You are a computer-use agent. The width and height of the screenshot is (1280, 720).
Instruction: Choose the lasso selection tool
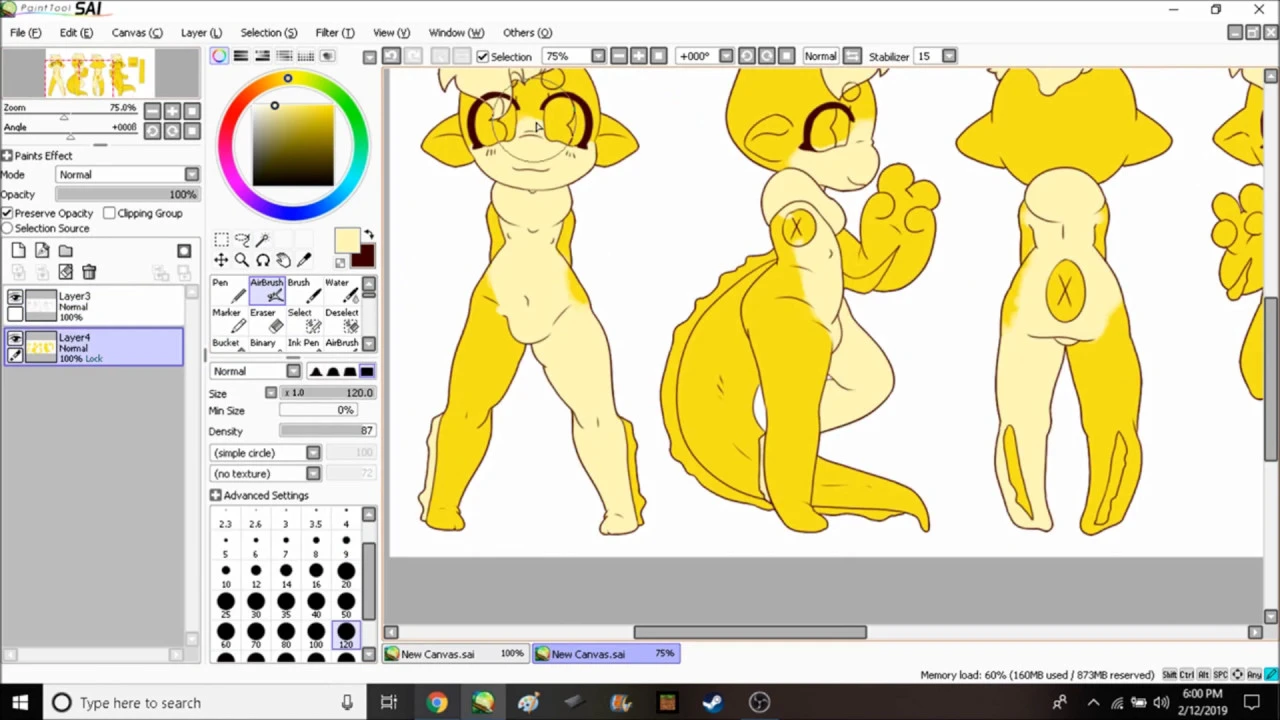pyautogui.click(x=242, y=239)
